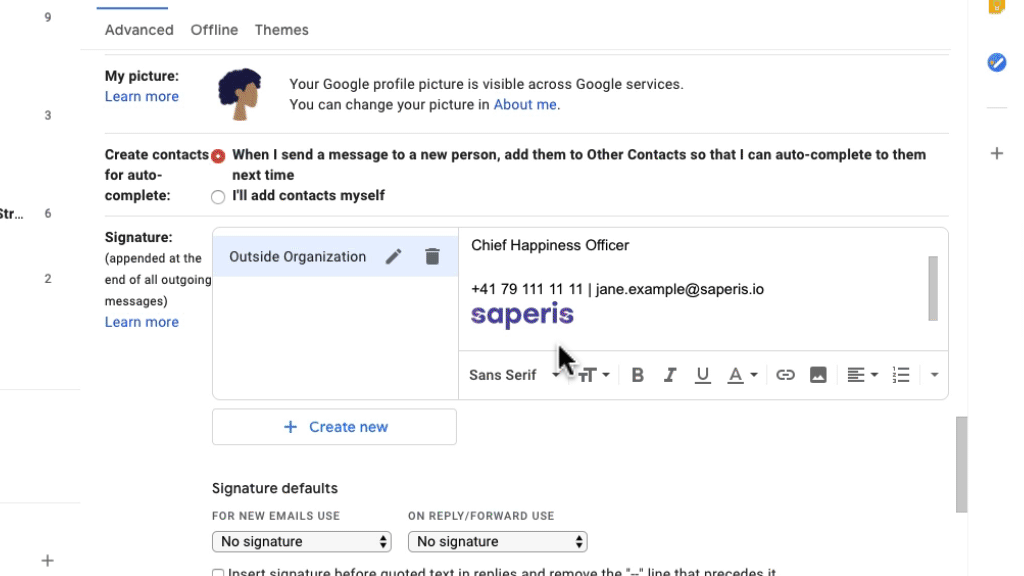Open On Reply/Forward signature dropdown
This screenshot has height=576, width=1024.
click(x=498, y=541)
